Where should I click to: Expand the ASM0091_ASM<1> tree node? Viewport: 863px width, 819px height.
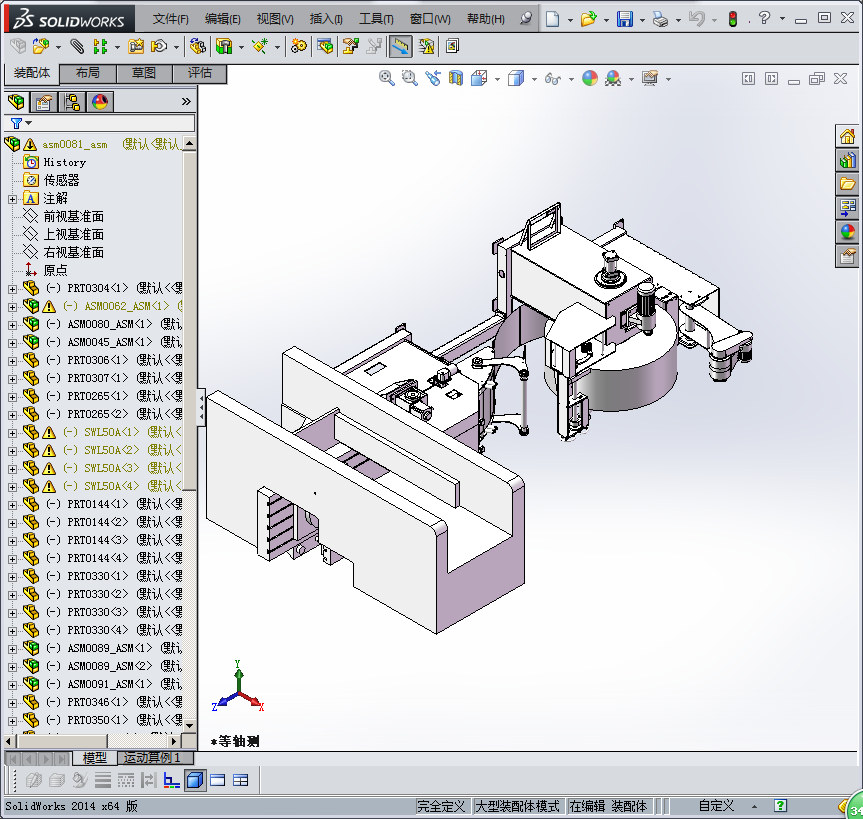pos(12,685)
